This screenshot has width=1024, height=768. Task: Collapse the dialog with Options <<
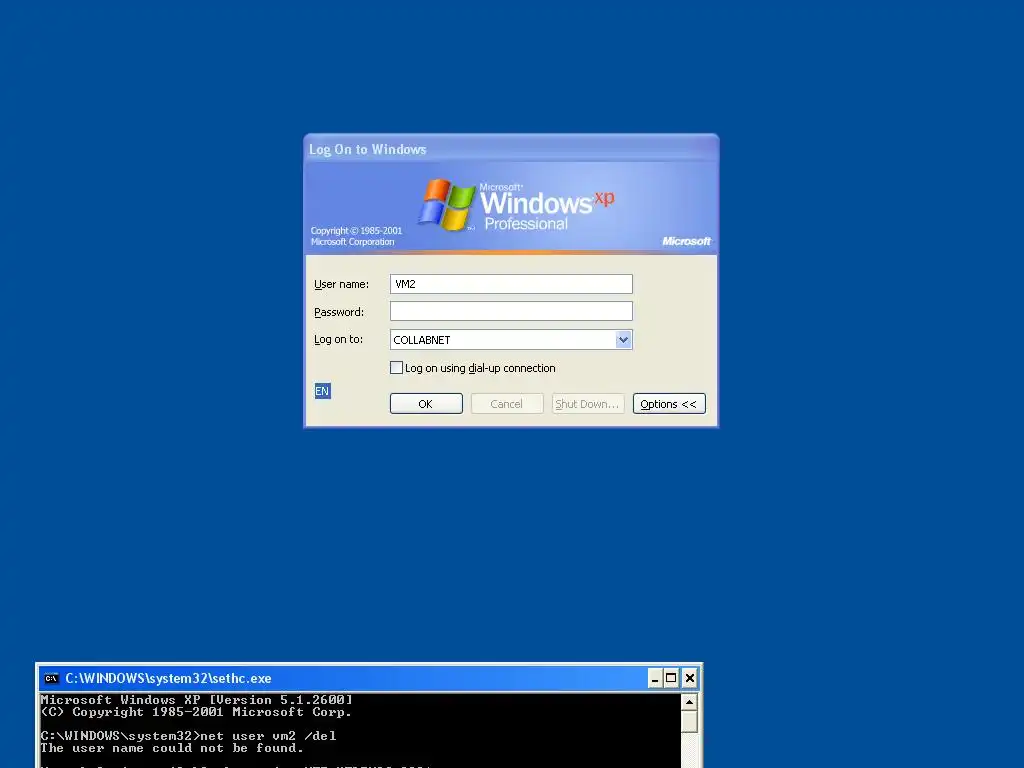tap(669, 404)
